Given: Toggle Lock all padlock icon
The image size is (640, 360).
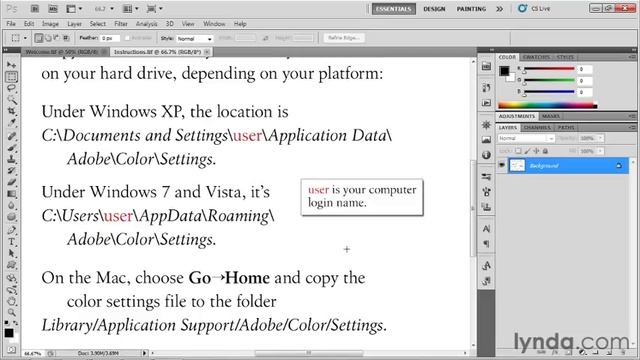Looking at the screenshot, I should 545,151.
